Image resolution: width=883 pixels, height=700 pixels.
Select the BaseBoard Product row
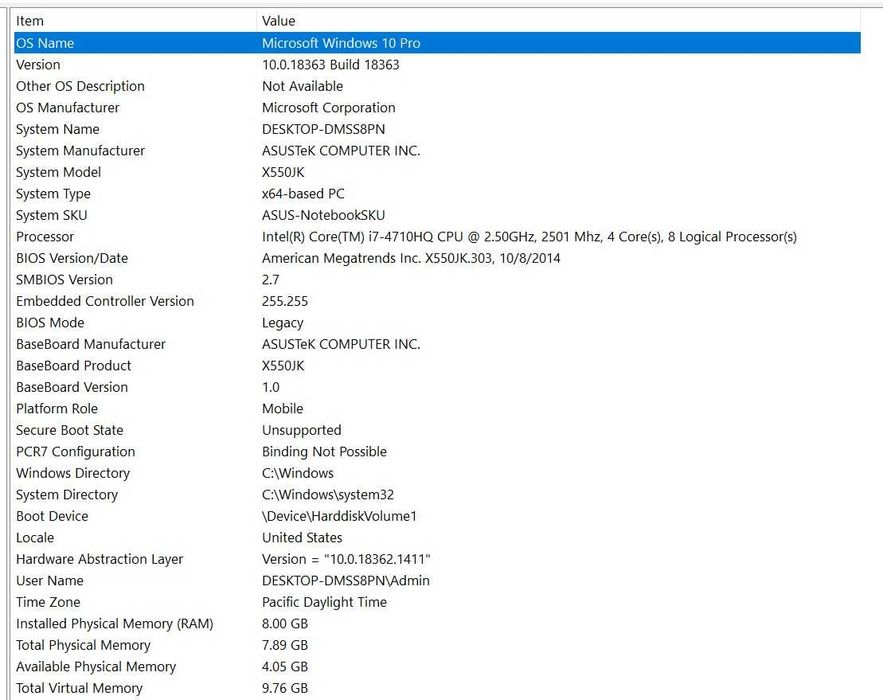point(437,365)
